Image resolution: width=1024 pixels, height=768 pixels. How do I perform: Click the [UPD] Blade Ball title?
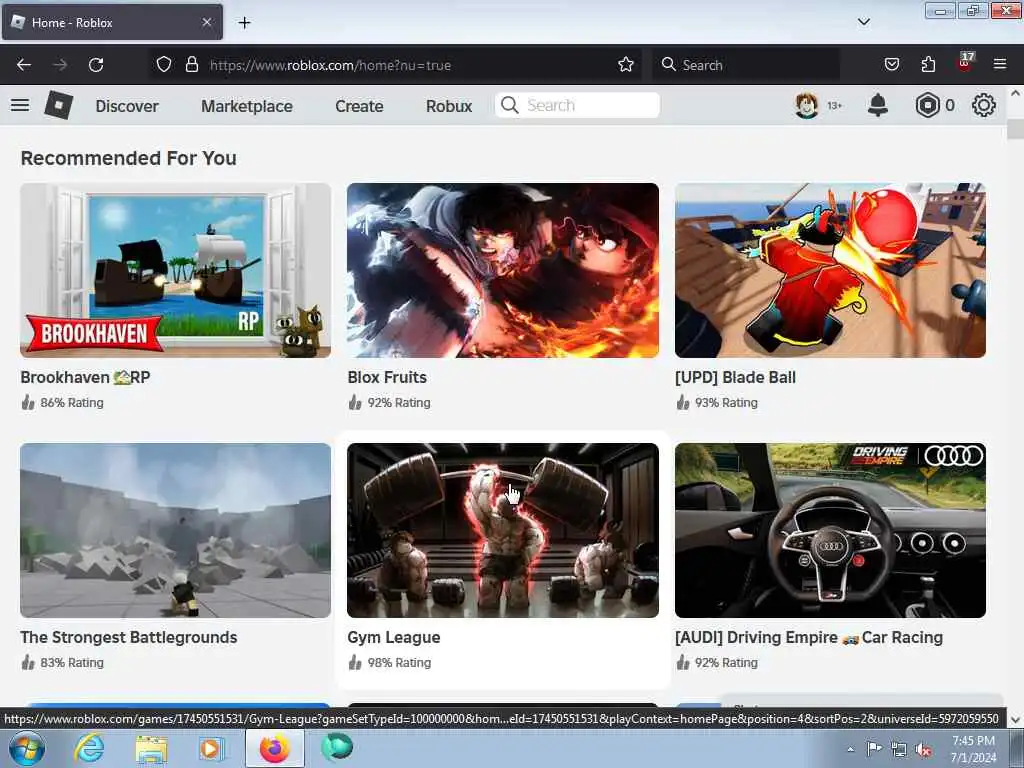point(735,377)
